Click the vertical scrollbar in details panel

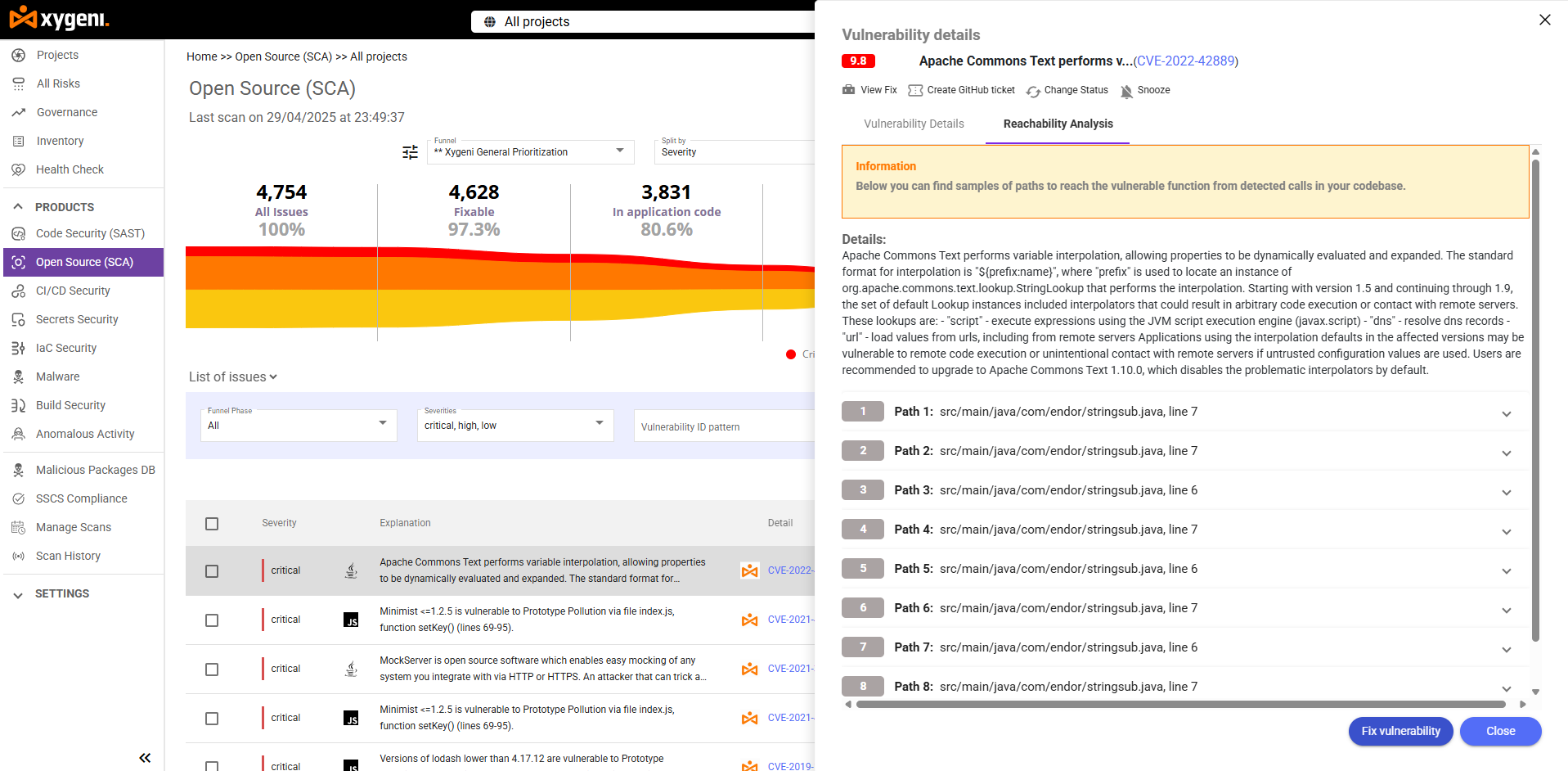[1535, 401]
